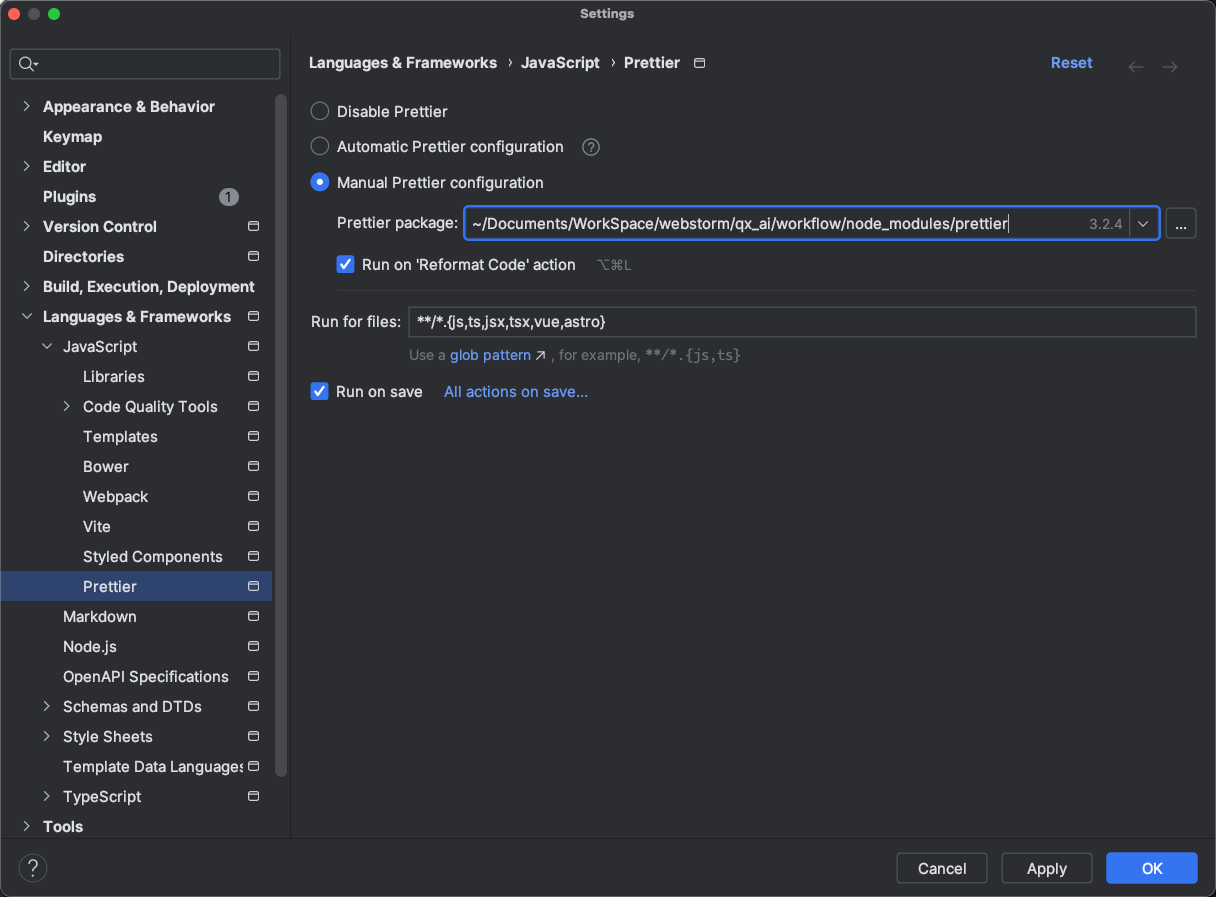Click the Plugins update count badge
1216x897 pixels.
click(x=229, y=197)
